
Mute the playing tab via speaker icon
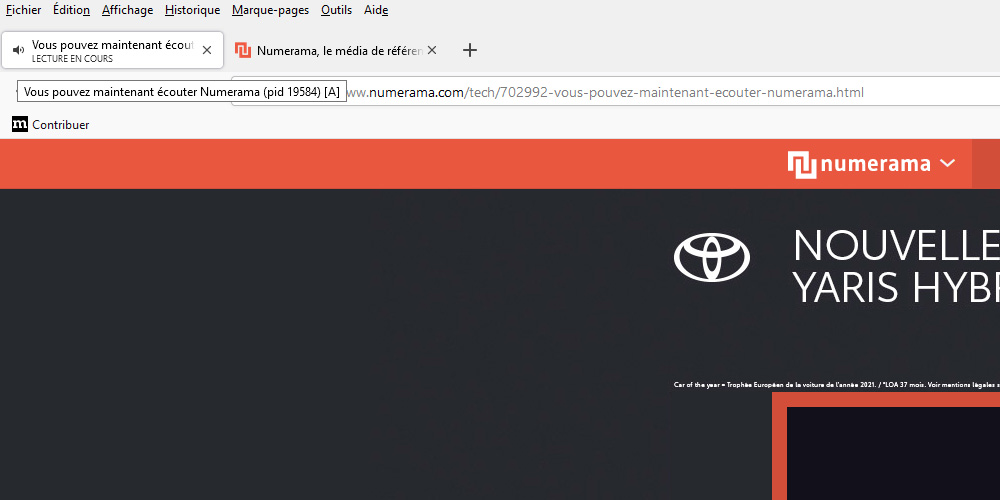click(18, 50)
